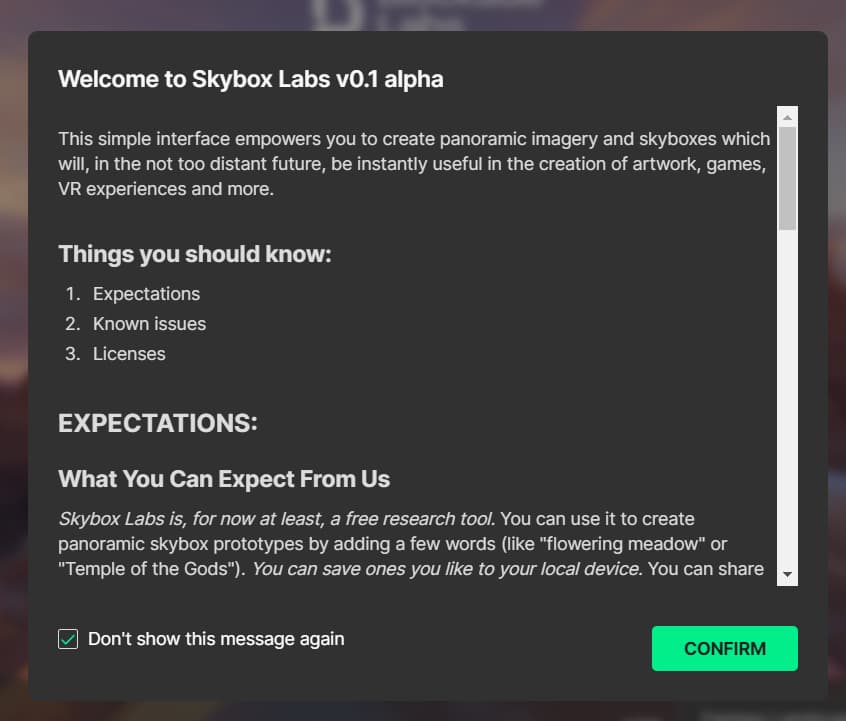Click the empty scrollbar track below the thumb
The height and width of the screenshot is (721, 846).
pos(787,398)
